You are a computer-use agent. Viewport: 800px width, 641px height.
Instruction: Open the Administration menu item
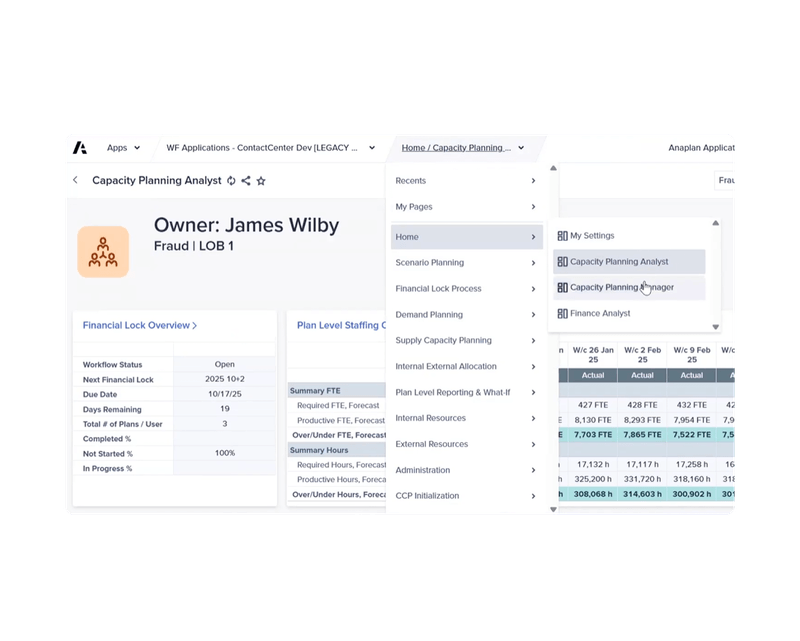click(467, 470)
